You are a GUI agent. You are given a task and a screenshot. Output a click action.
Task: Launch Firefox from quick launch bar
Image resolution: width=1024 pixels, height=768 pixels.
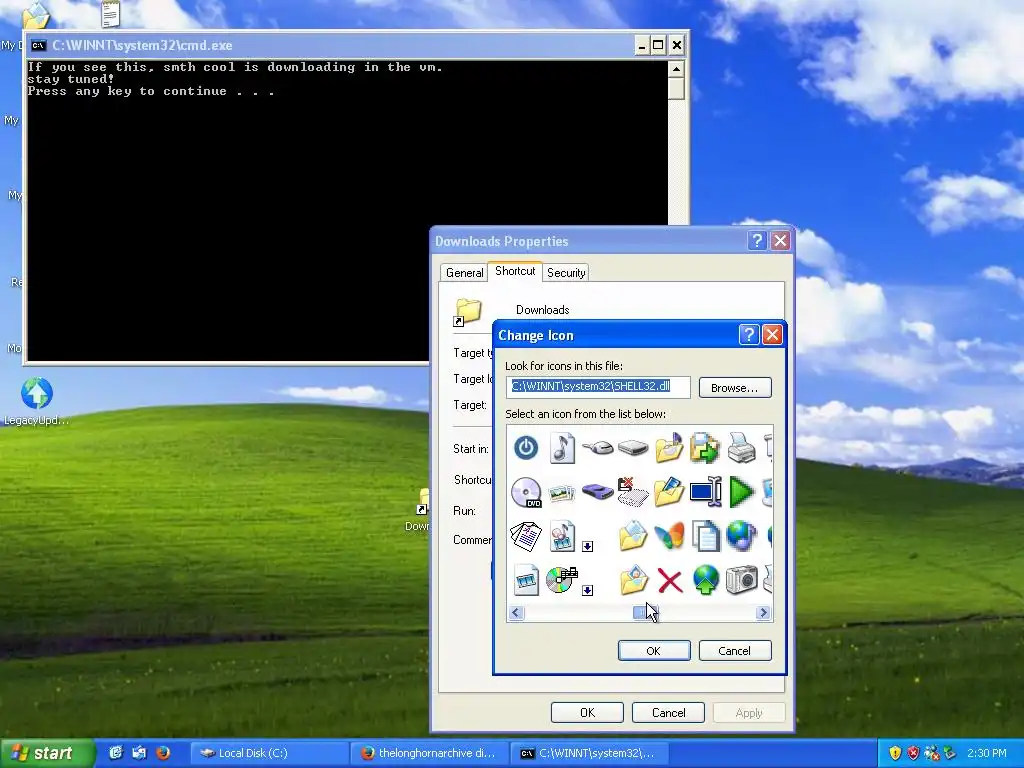pos(163,753)
